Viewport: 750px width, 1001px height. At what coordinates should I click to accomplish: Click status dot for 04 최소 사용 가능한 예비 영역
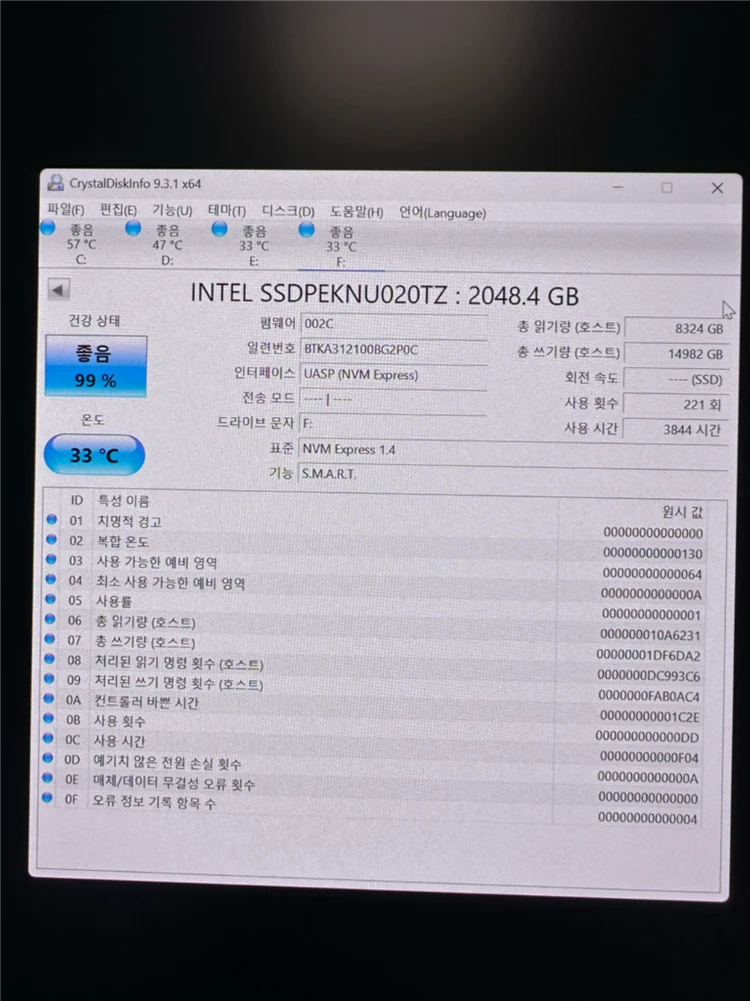click(x=50, y=579)
